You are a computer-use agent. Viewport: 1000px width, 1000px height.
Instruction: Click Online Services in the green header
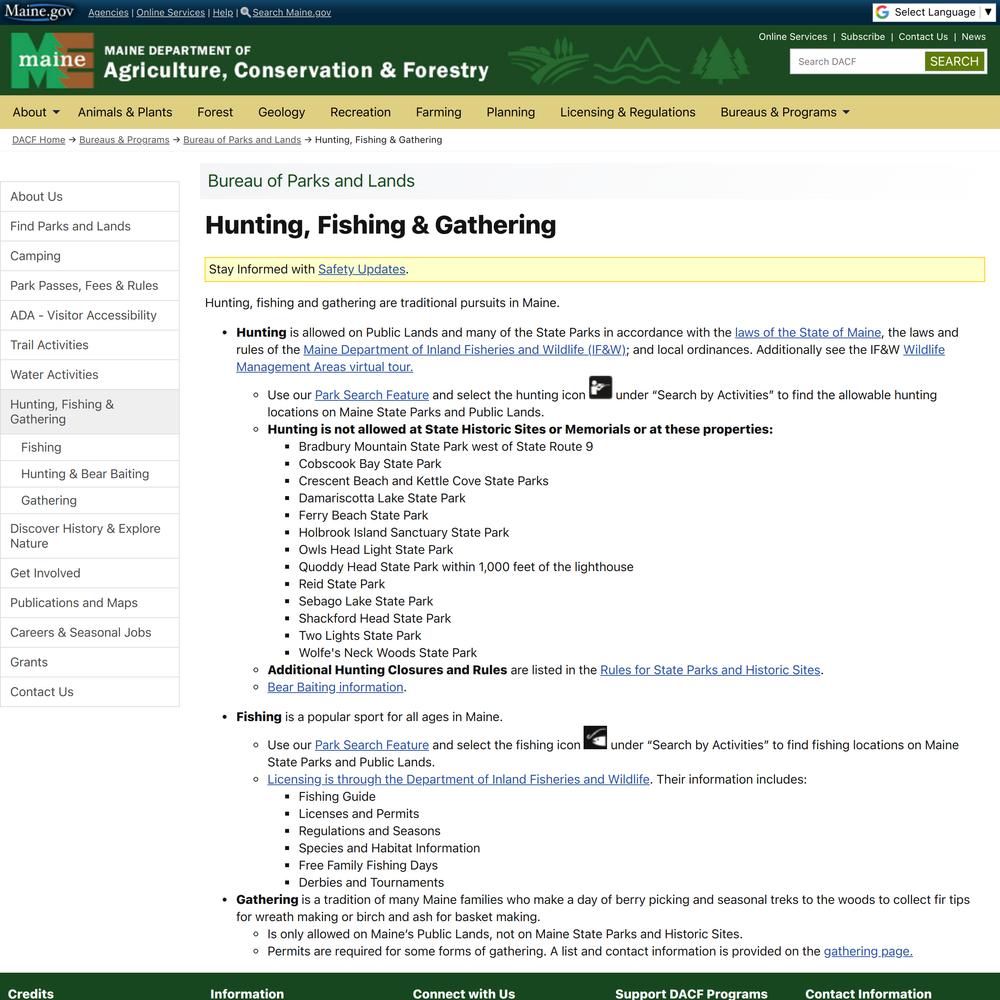coord(793,37)
